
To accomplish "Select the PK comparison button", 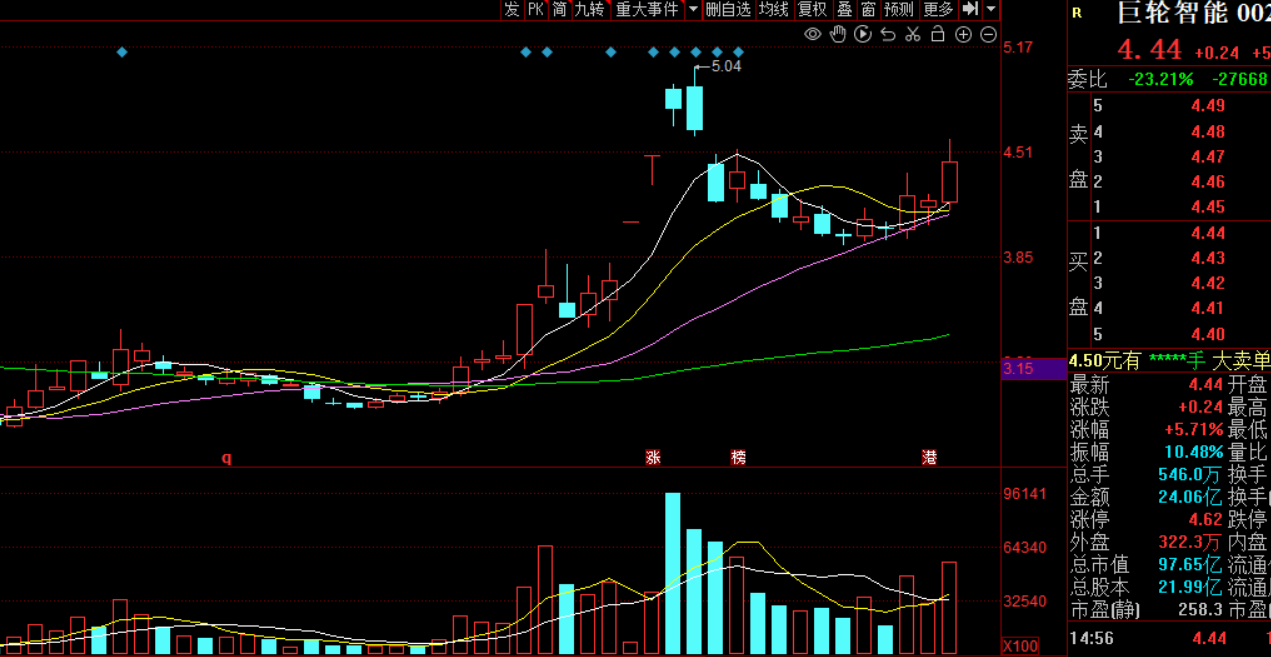I will [x=536, y=9].
